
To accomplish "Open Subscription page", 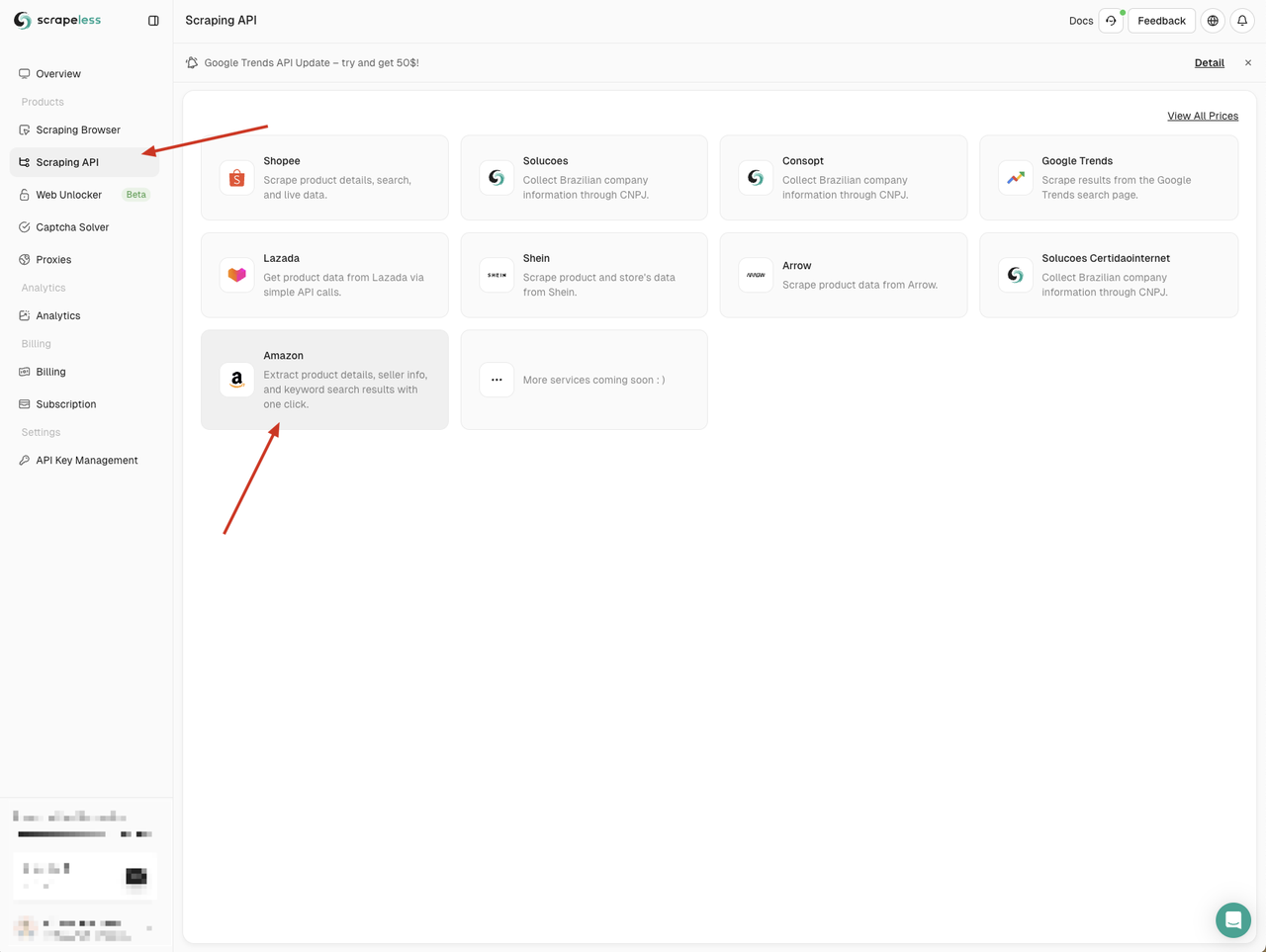I will (84, 404).
